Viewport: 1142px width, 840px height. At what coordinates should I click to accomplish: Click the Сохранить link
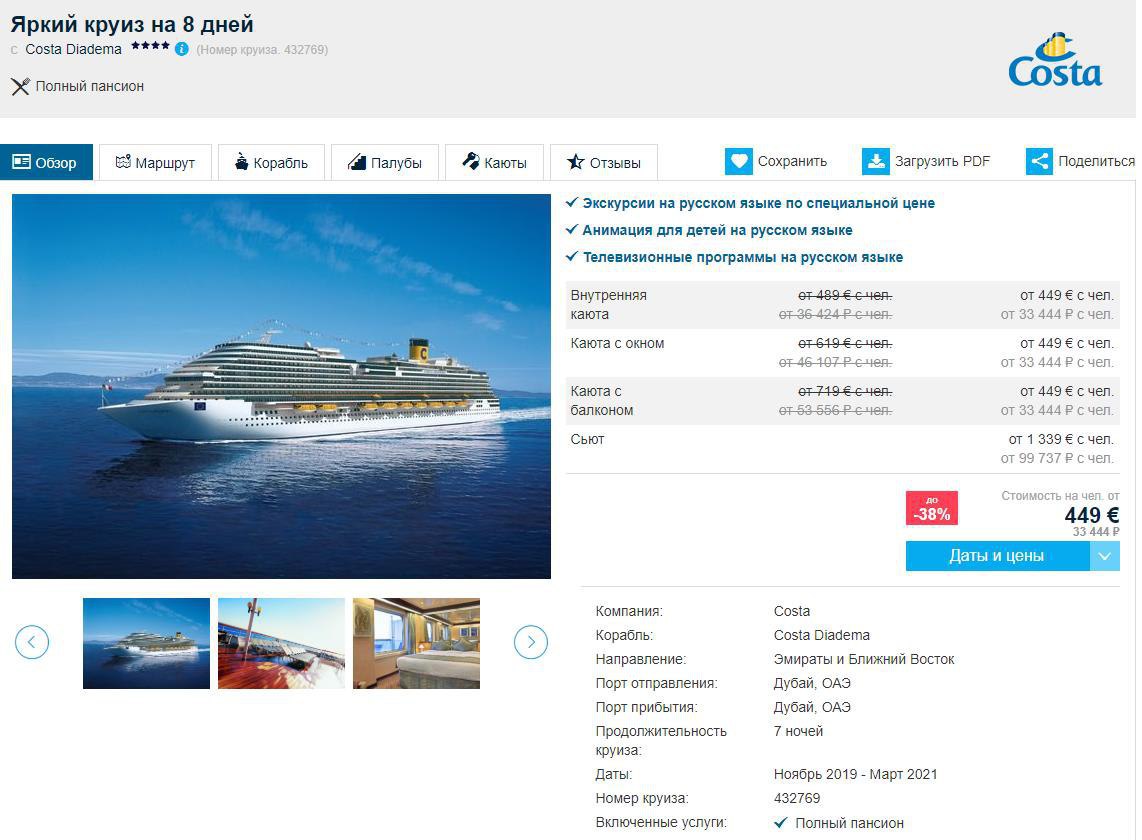click(792, 161)
